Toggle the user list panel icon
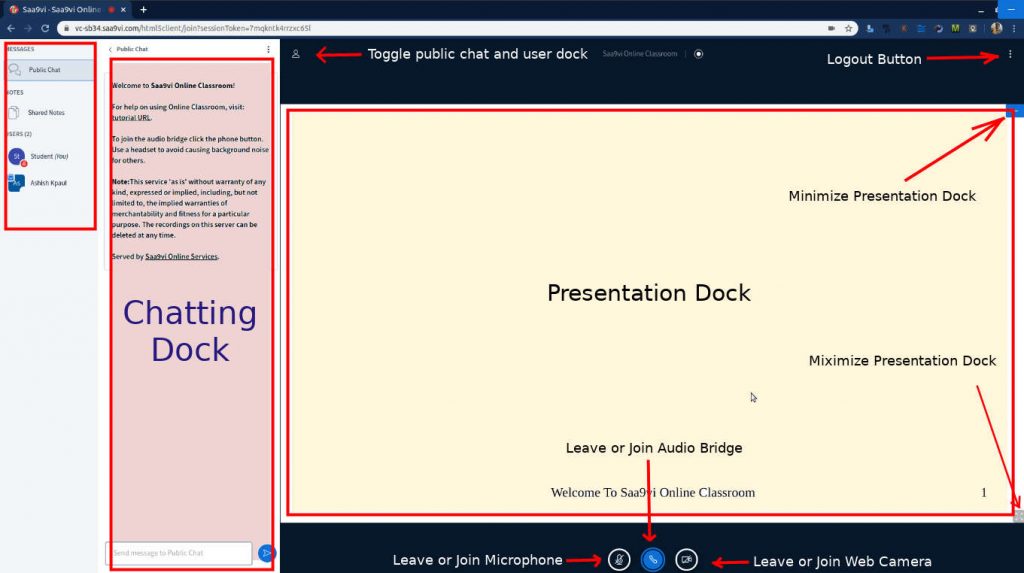The height and width of the screenshot is (573, 1024). (296, 54)
